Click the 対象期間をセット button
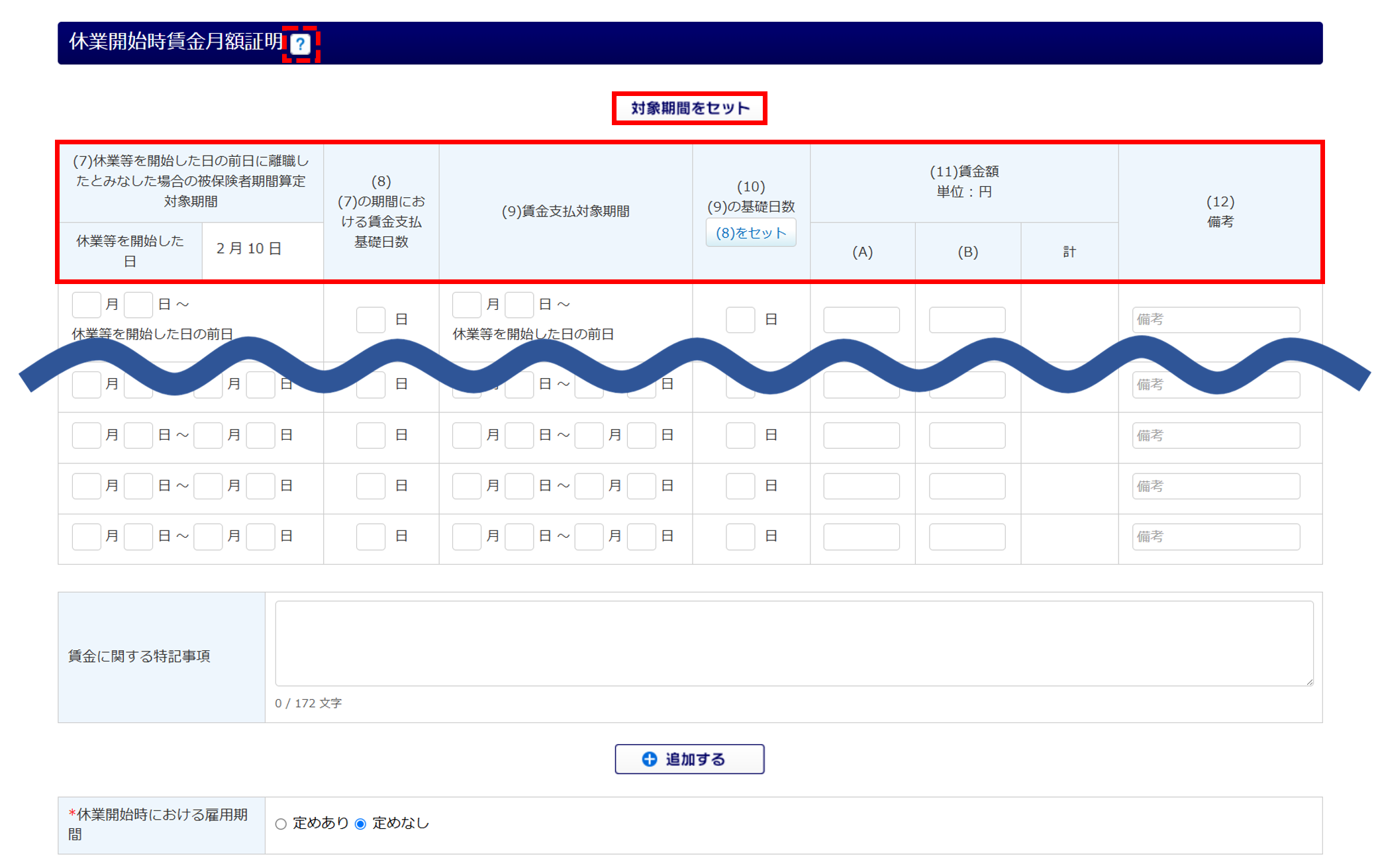The width and height of the screenshot is (1380, 868). coord(689,108)
